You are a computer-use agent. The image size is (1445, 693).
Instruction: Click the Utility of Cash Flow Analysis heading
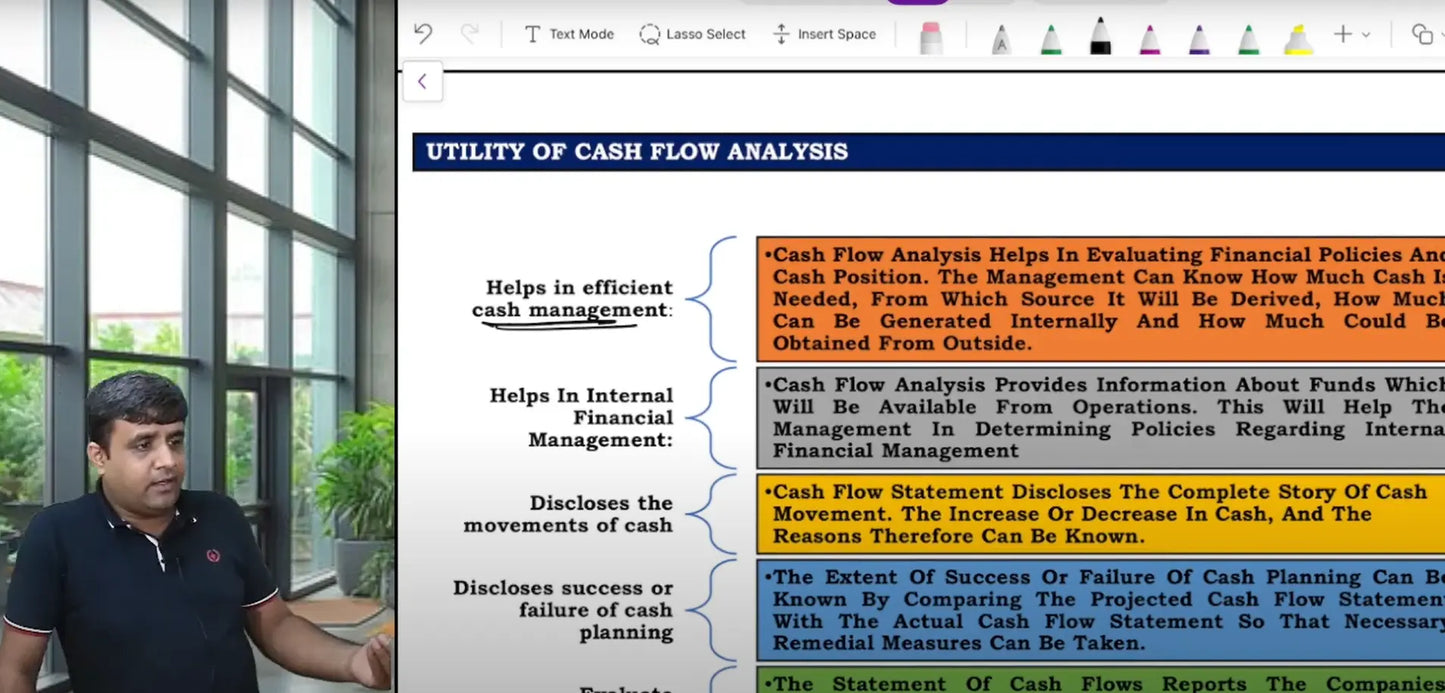[x=636, y=152]
